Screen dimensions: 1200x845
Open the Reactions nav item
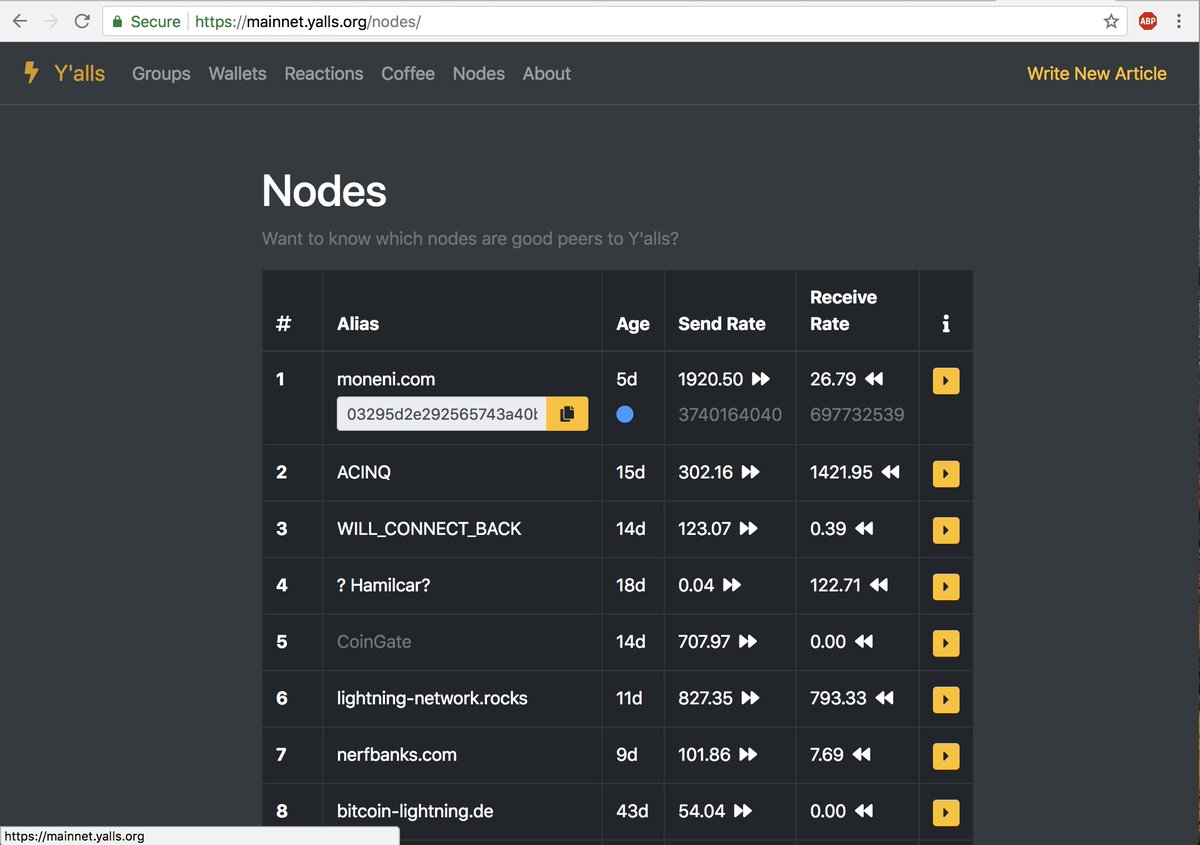point(324,73)
